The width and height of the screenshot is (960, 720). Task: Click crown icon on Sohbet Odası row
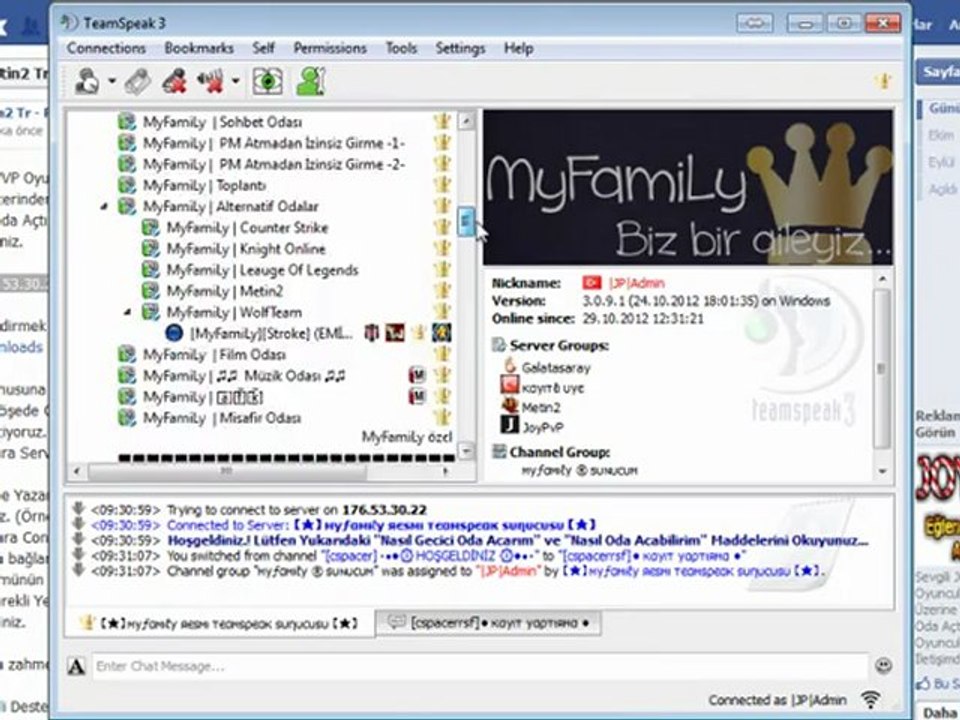[442, 121]
